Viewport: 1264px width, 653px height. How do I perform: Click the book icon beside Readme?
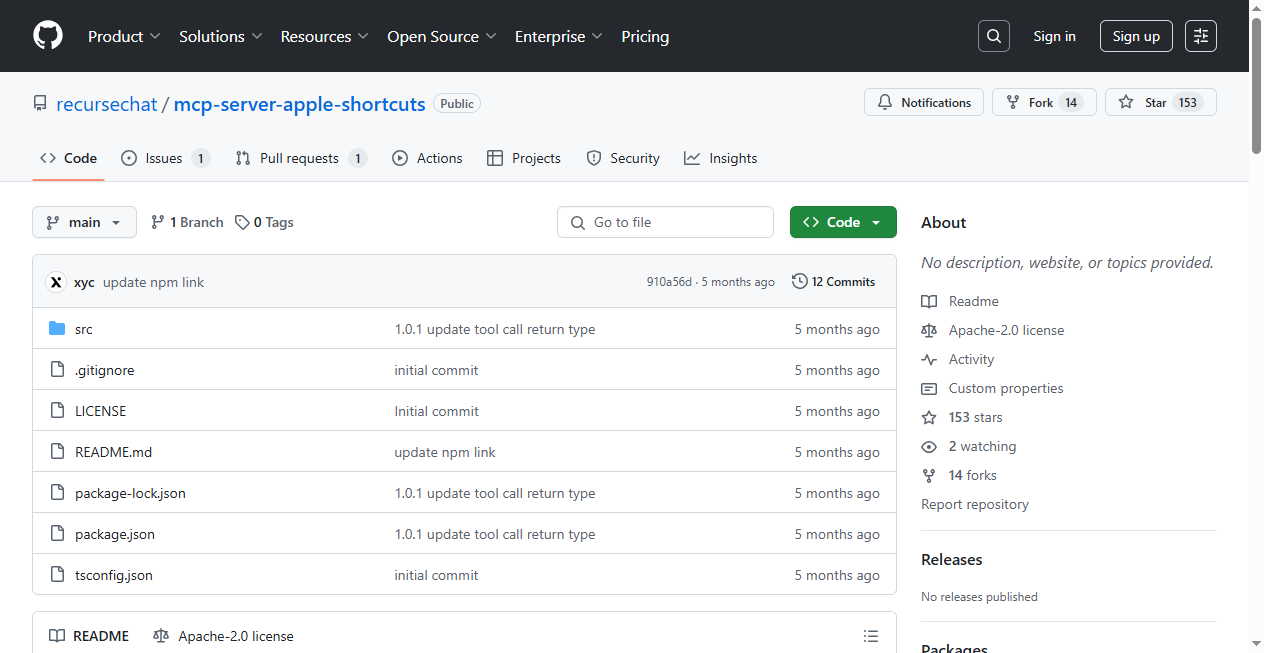click(929, 301)
